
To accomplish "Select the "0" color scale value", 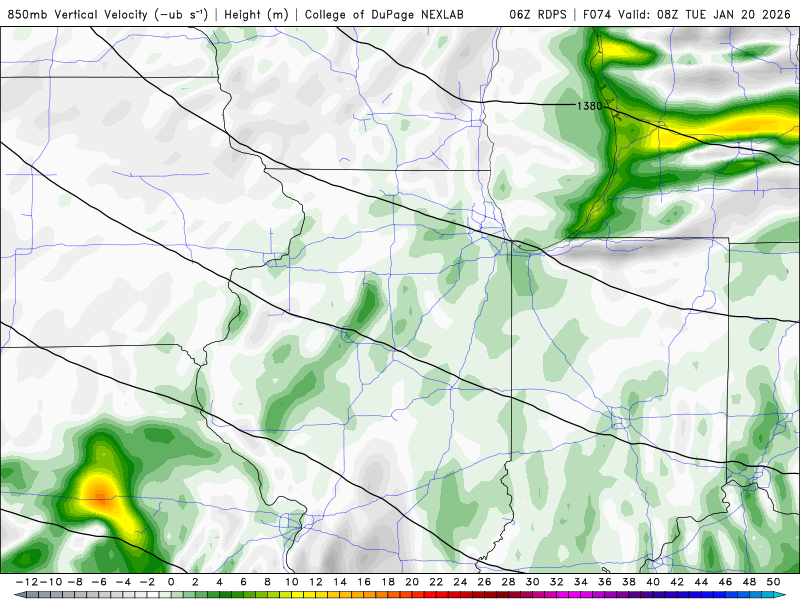I will pos(171,582).
